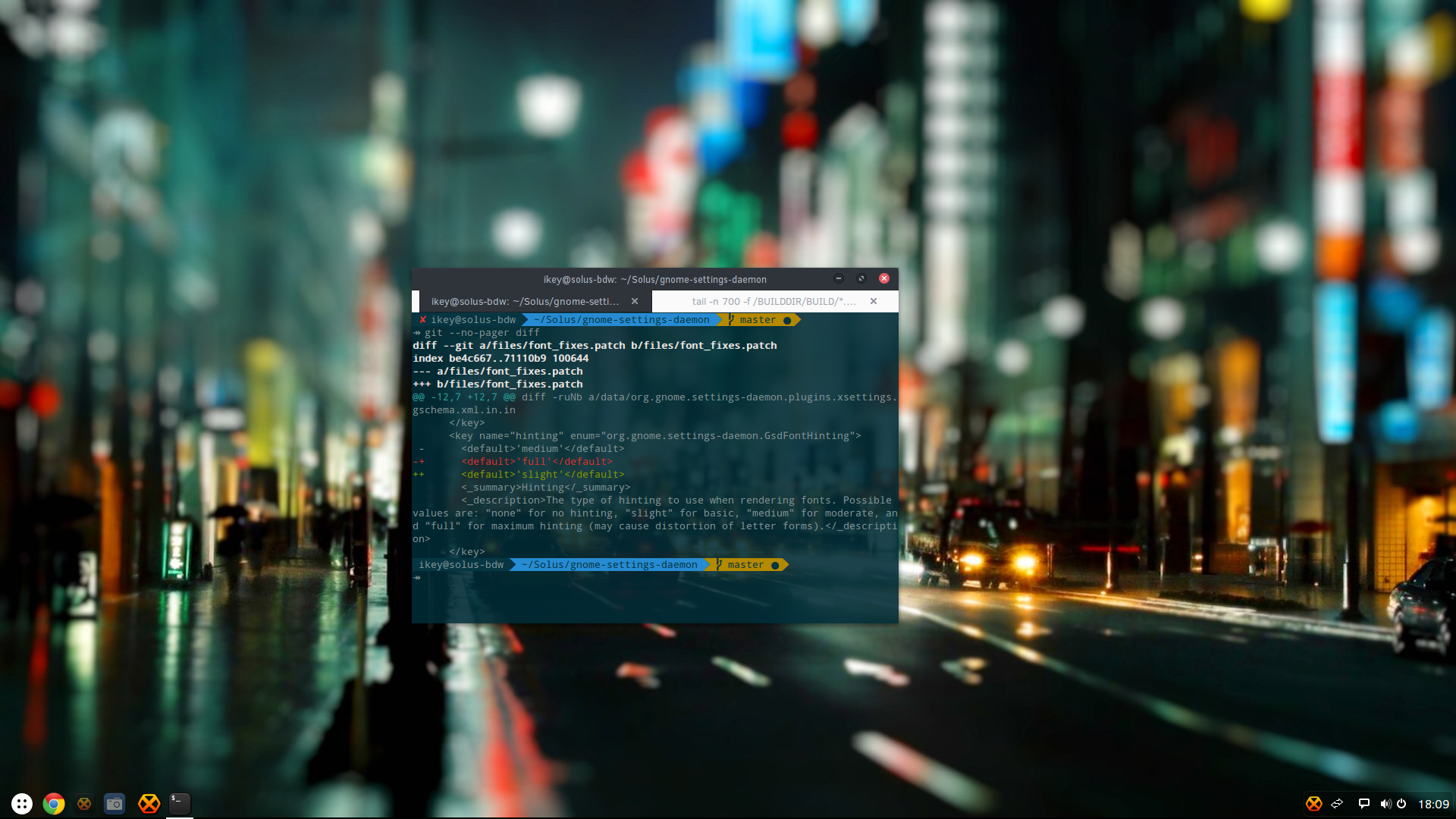The height and width of the screenshot is (819, 1456).
Task: Open the volume speaker indicator
Action: (1385, 804)
